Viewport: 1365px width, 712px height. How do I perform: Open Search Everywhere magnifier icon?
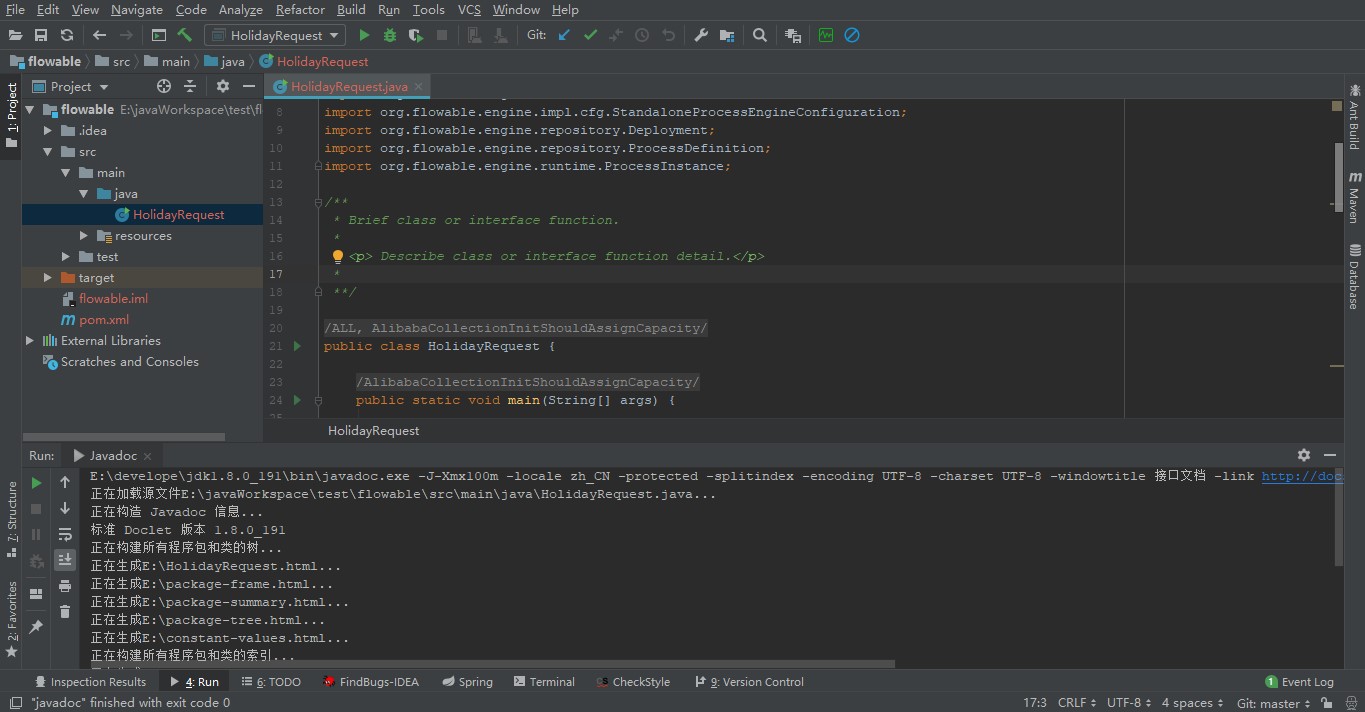pos(760,35)
